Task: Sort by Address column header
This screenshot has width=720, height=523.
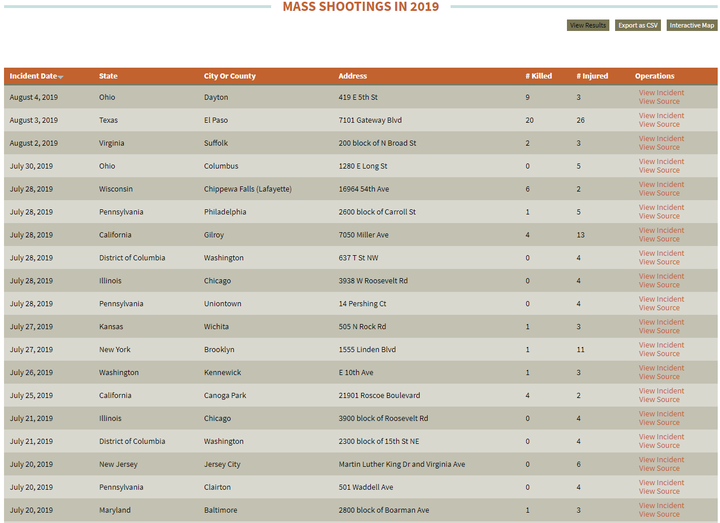Action: pos(353,76)
